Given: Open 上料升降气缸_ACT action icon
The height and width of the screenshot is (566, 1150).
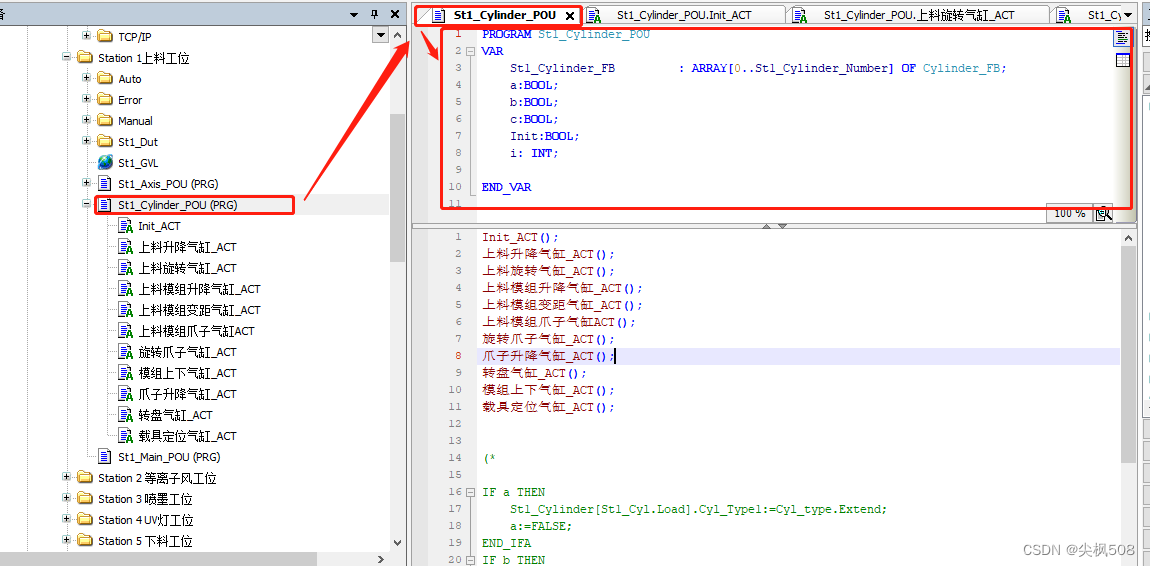Looking at the screenshot, I should point(125,247).
